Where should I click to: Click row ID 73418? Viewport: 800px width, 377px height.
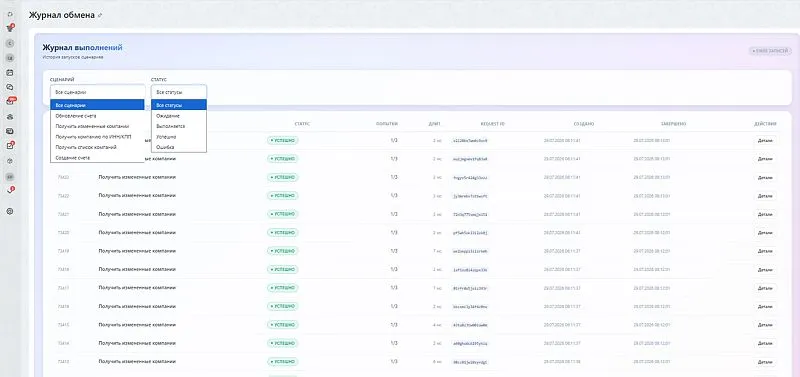click(x=63, y=269)
